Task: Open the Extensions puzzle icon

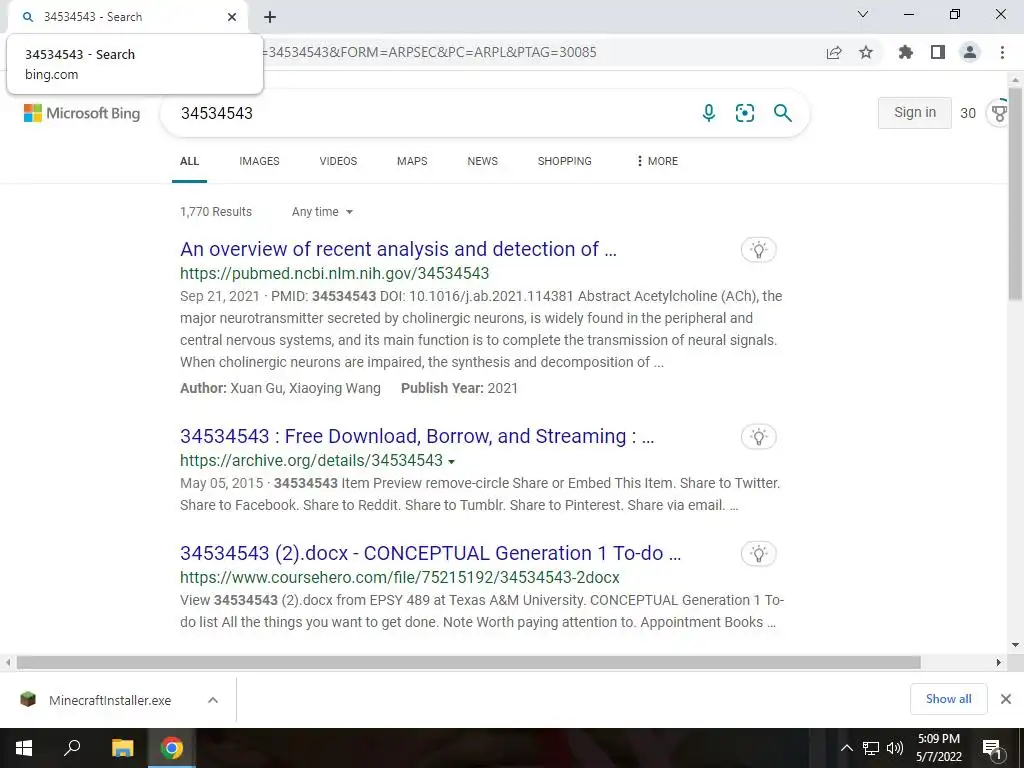Action: (905, 52)
